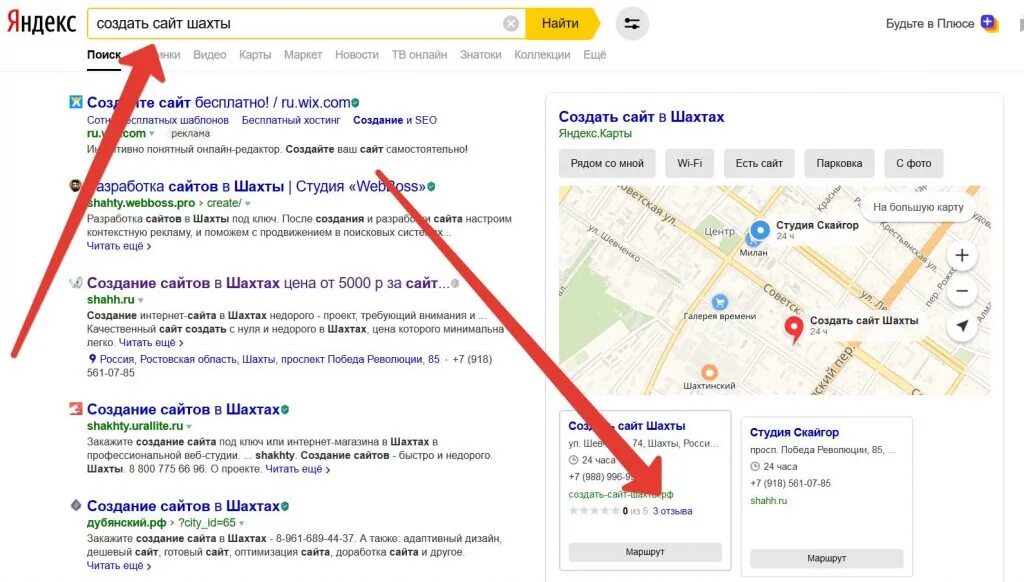Image resolution: width=1024 pixels, height=582 pixels.
Task: Open the Коллекции tab
Action: click(542, 55)
